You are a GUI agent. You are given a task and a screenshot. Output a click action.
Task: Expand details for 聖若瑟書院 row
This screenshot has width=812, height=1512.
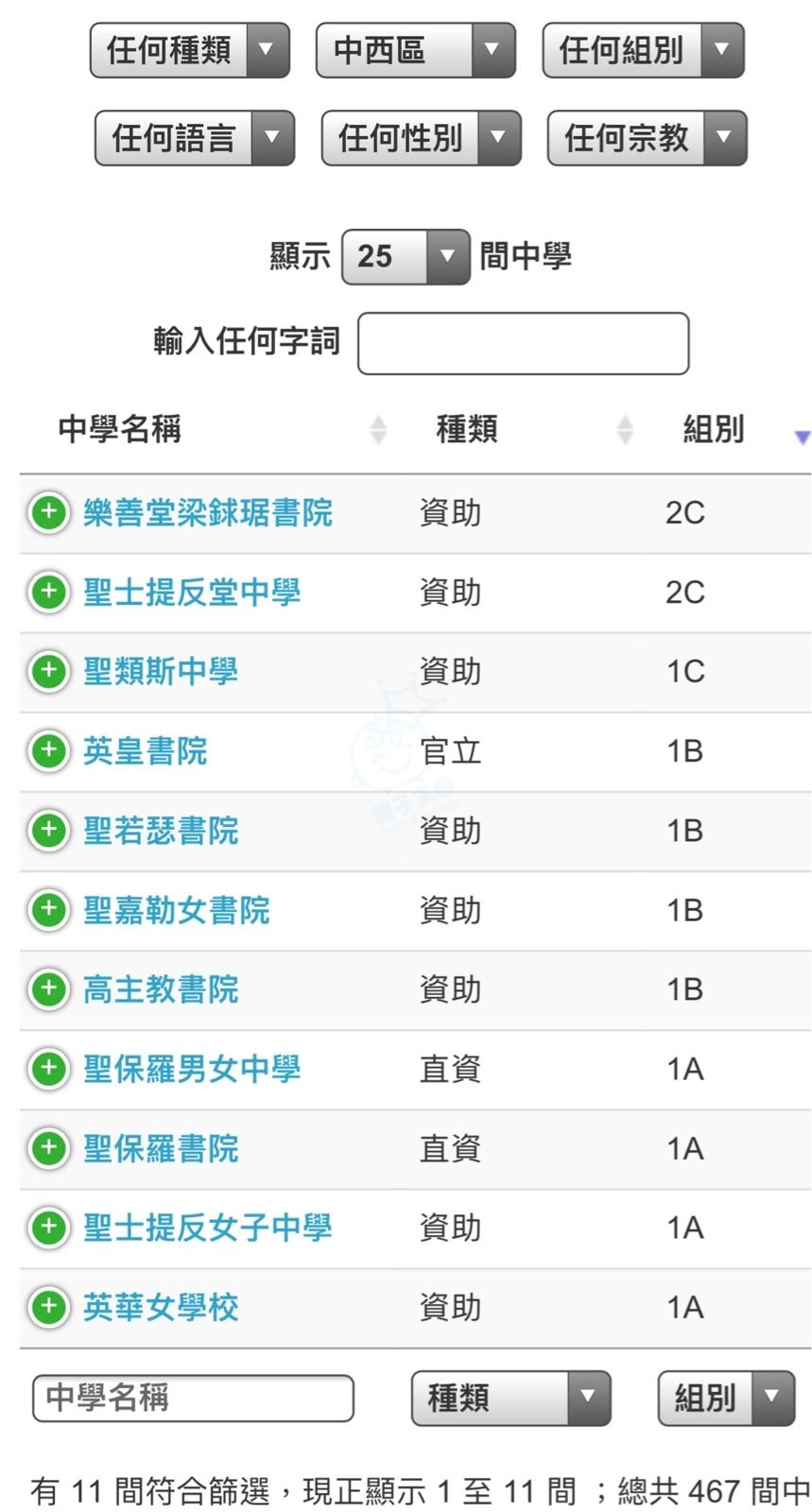(49, 831)
